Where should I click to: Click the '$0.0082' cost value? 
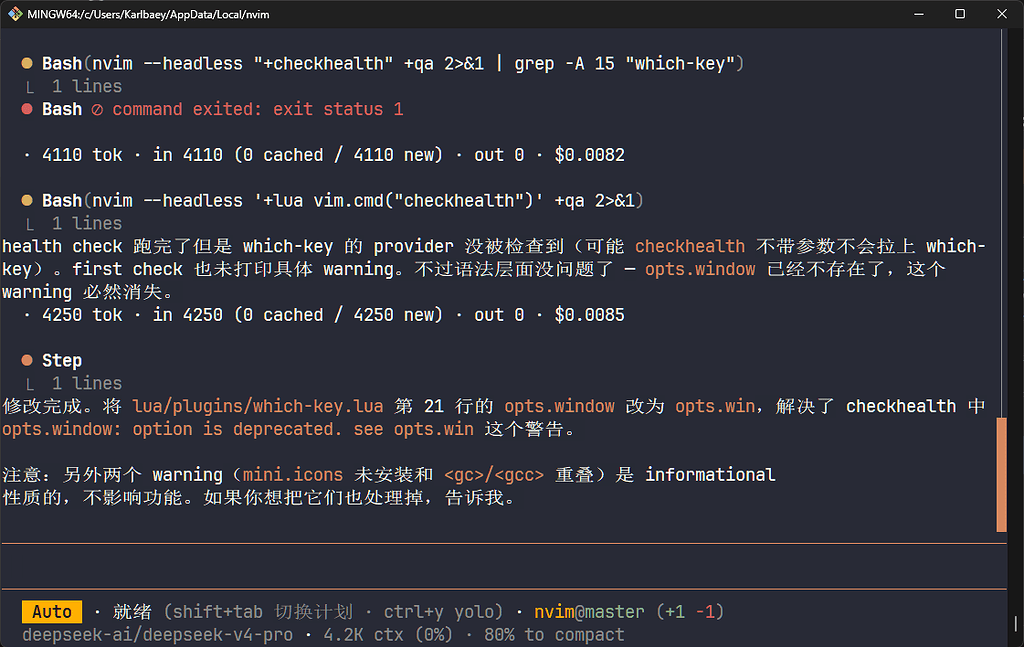pyautogui.click(x=590, y=155)
